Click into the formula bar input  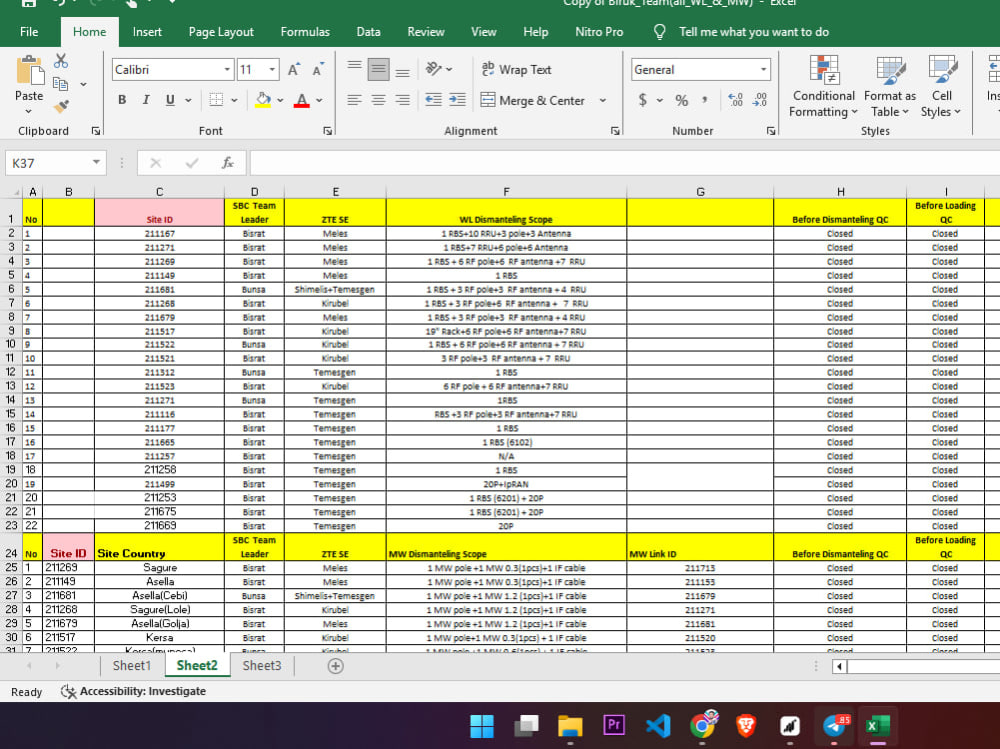pyautogui.click(x=624, y=163)
